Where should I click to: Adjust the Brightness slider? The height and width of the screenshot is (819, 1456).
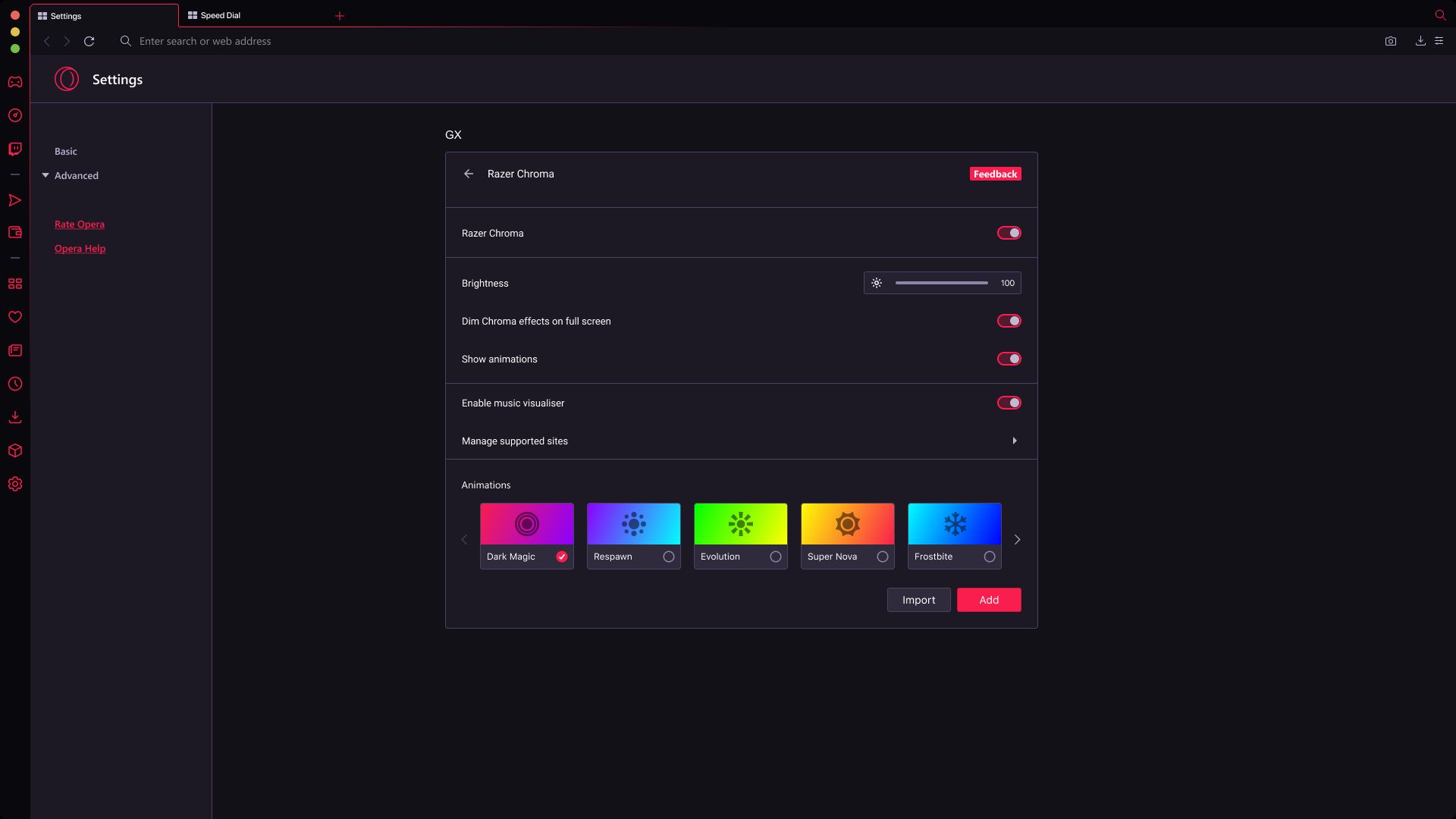pos(941,283)
